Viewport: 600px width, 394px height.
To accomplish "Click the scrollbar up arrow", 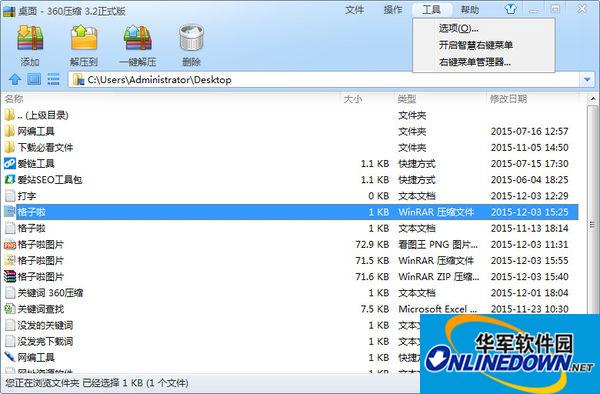I will pos(592,99).
